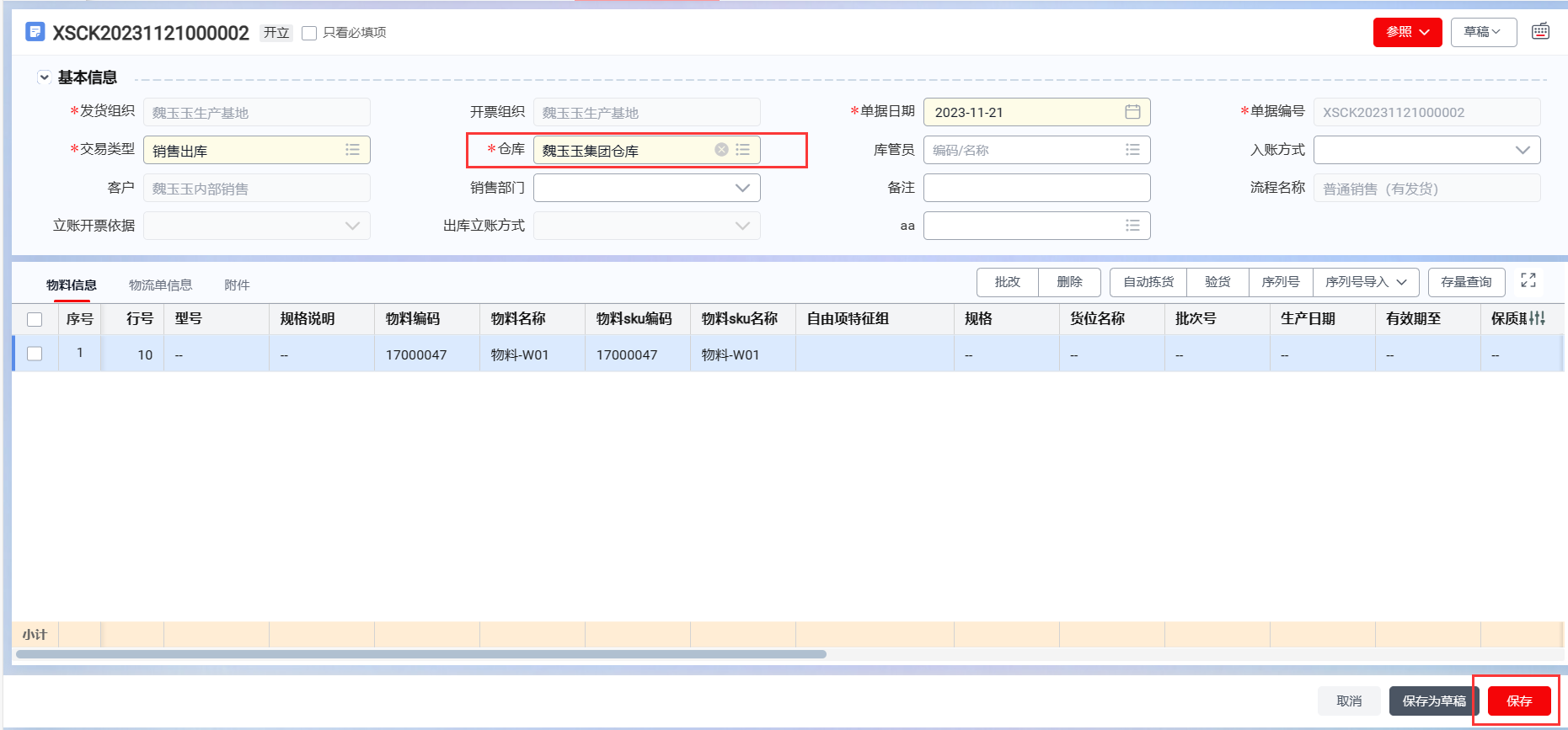
Task: Expand the 销售部门 dropdown
Action: click(741, 188)
